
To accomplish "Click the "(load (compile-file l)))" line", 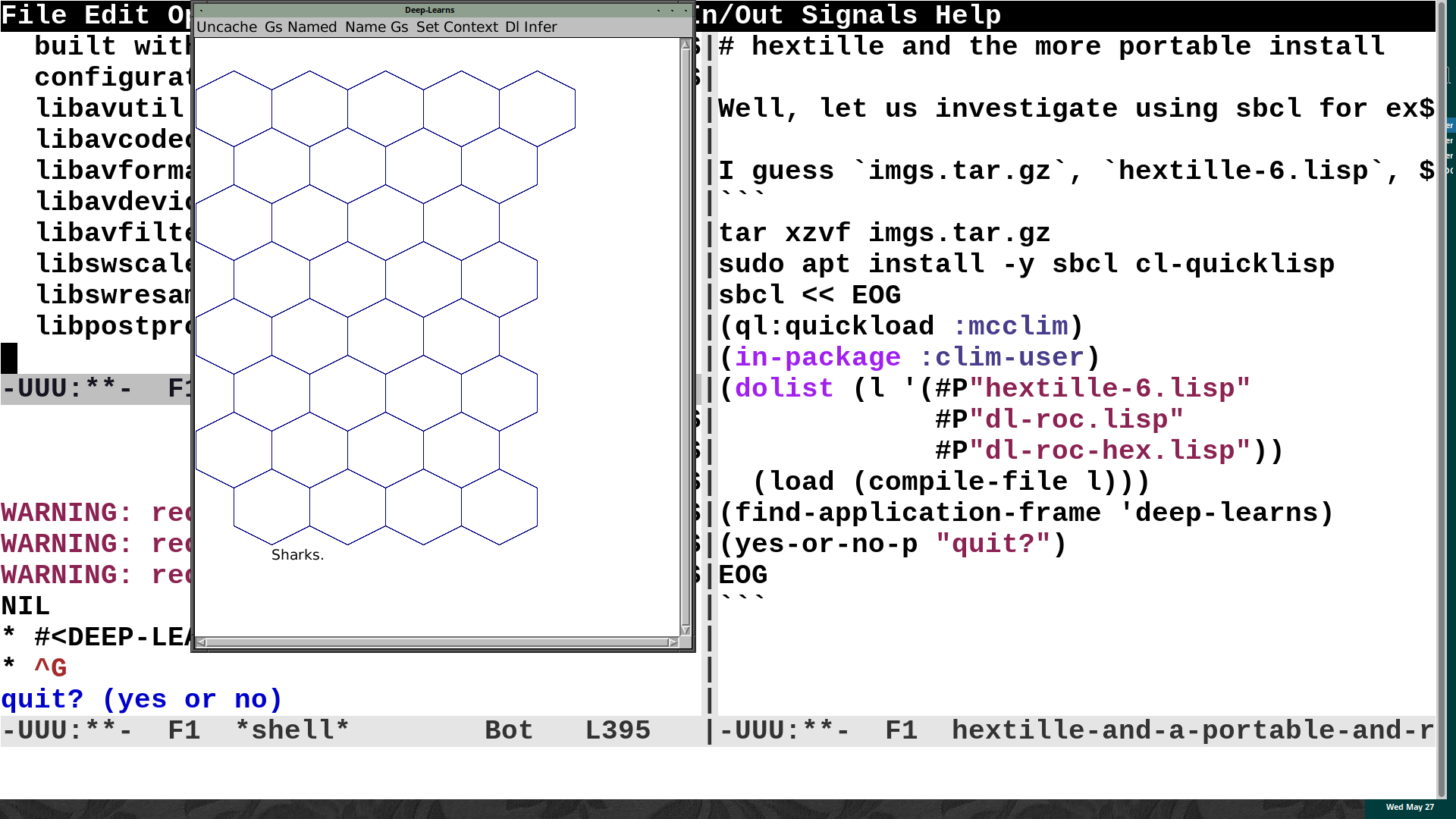I will (951, 482).
